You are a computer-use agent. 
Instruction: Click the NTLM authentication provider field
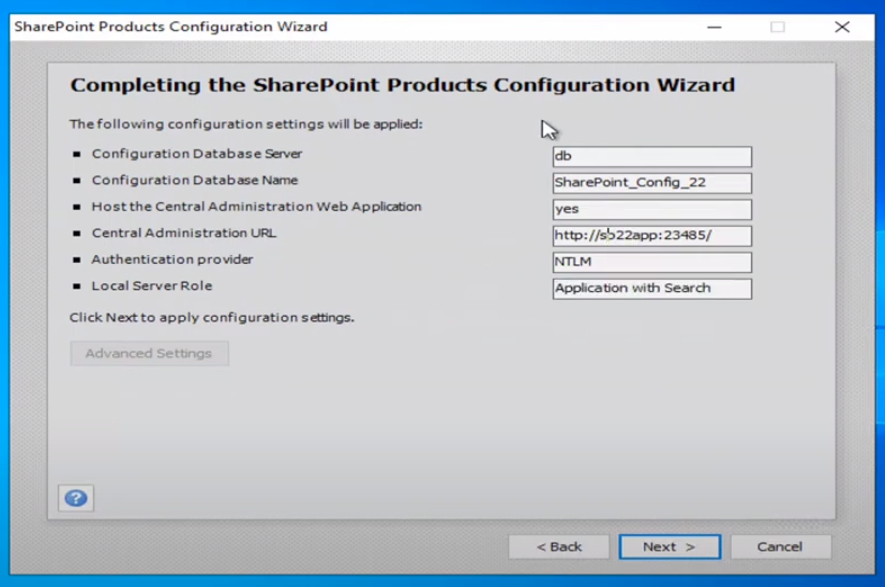(x=651, y=261)
